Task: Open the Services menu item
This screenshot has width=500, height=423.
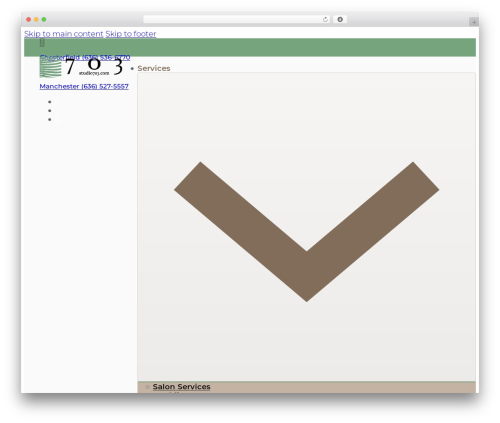Action: click(154, 68)
